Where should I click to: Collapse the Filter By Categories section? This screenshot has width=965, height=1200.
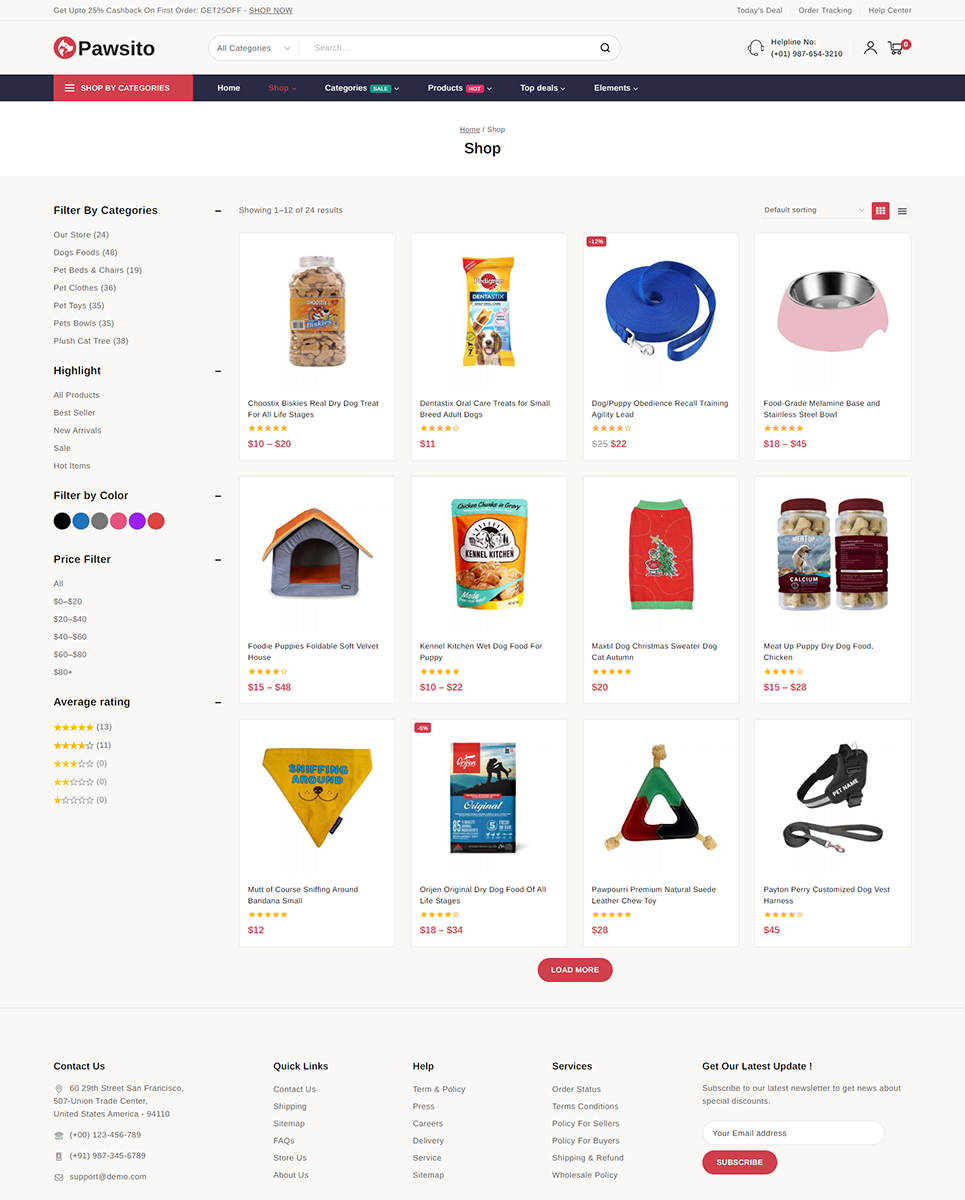tap(218, 211)
